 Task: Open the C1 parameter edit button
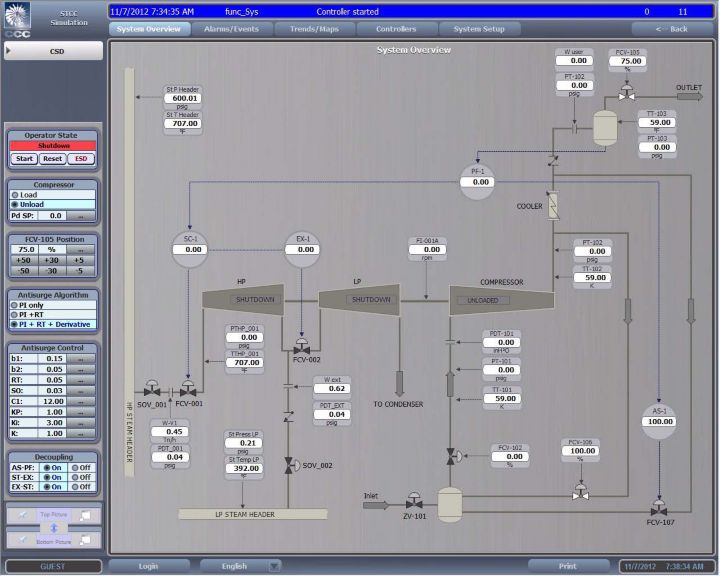[x=81, y=401]
